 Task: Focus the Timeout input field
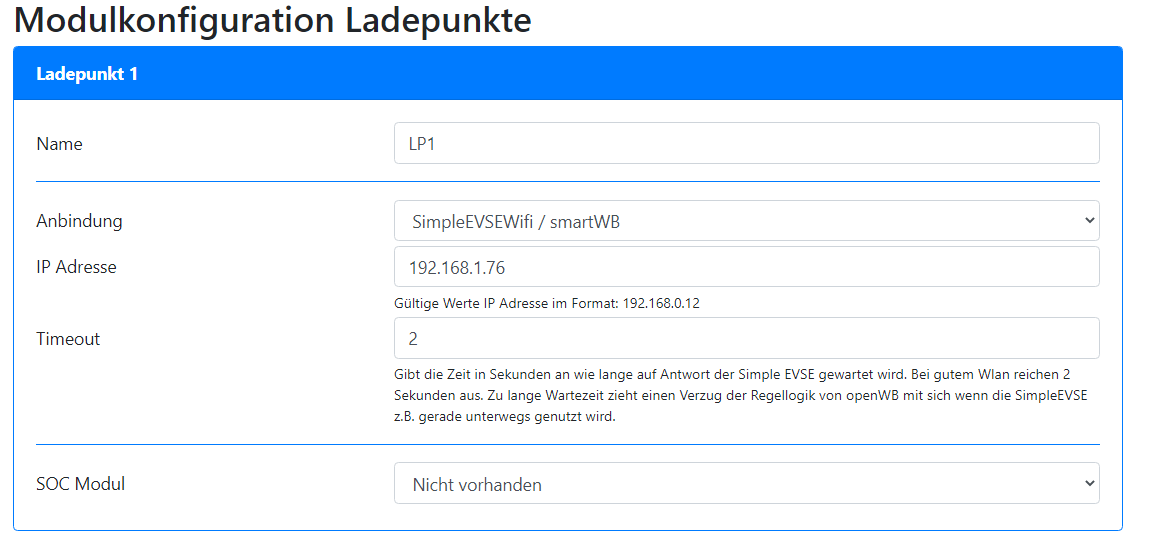746,338
